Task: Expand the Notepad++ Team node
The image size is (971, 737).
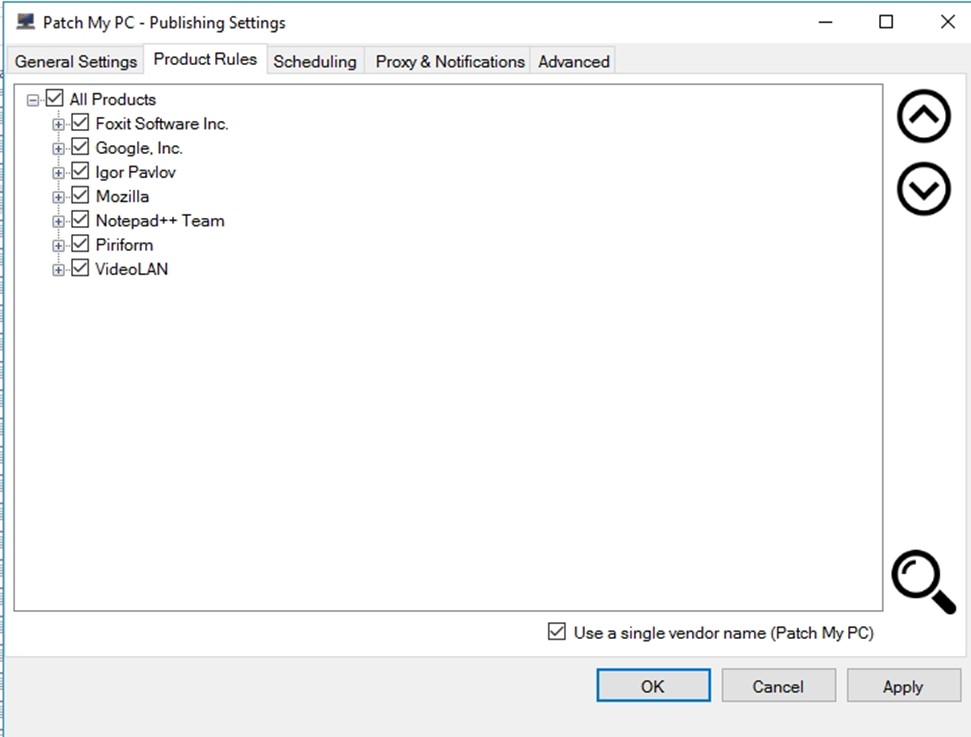Action: [x=58, y=222]
